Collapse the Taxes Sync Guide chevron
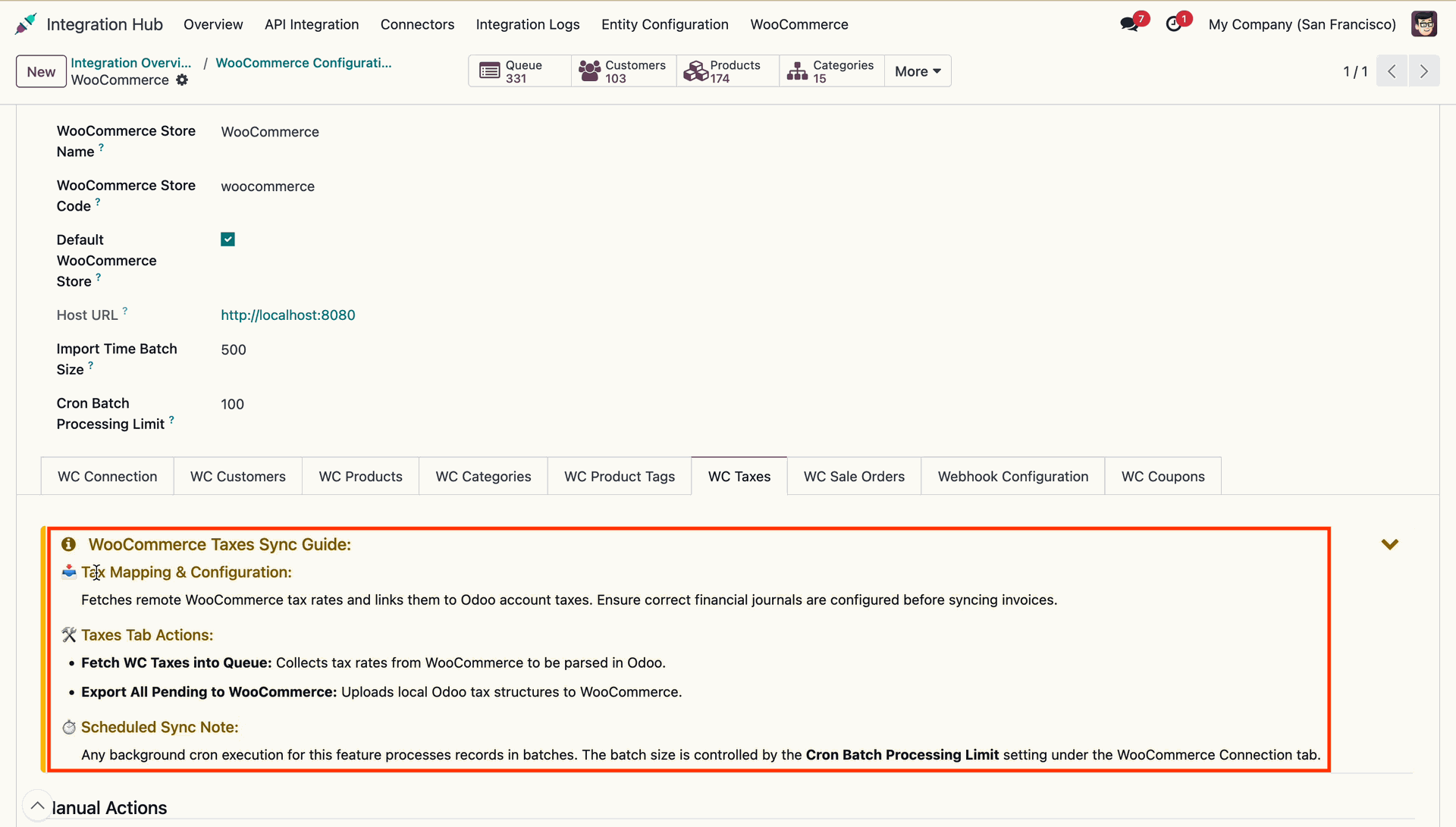 click(x=1390, y=544)
